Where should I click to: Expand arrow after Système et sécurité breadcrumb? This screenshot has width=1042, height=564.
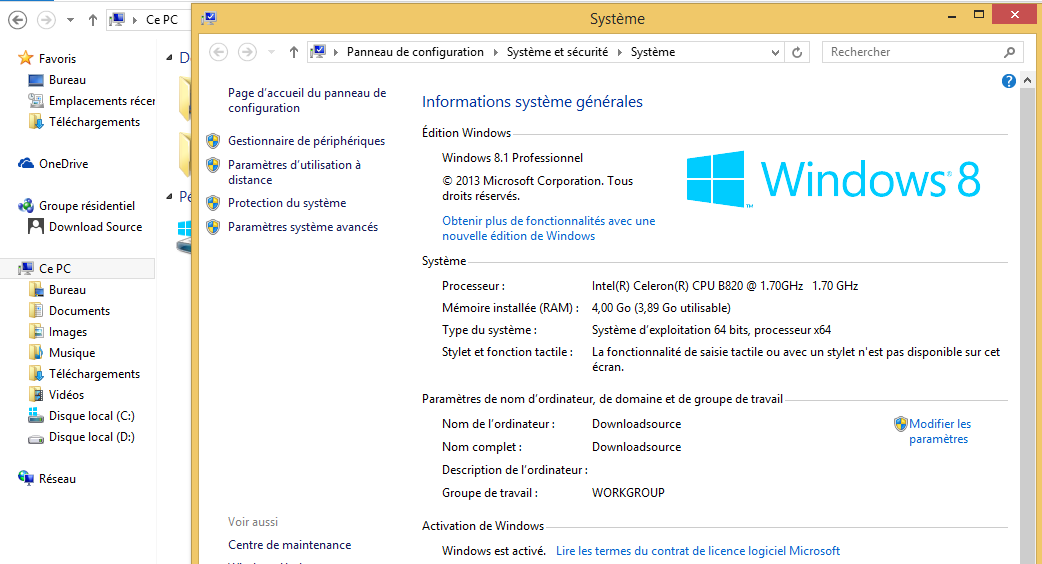tap(619, 52)
